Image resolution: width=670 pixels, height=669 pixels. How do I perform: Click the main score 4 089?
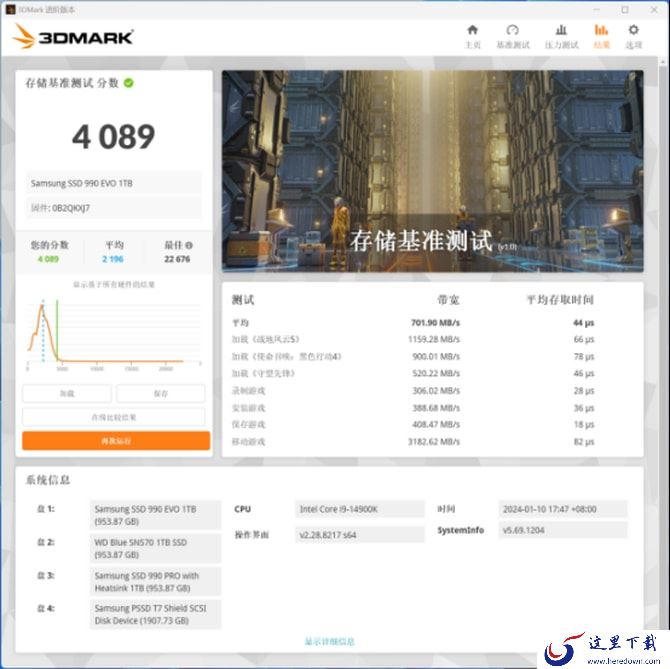click(x=114, y=137)
